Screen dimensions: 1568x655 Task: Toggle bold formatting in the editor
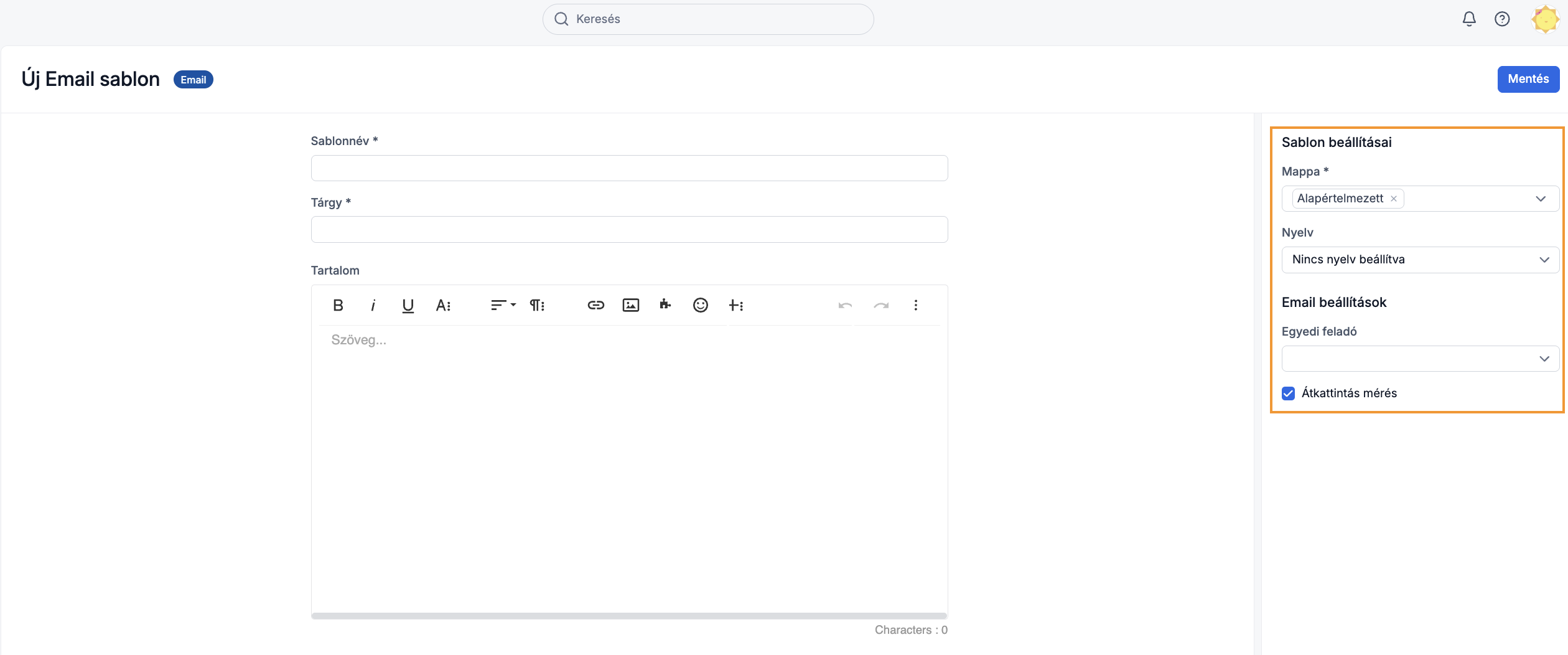(338, 305)
